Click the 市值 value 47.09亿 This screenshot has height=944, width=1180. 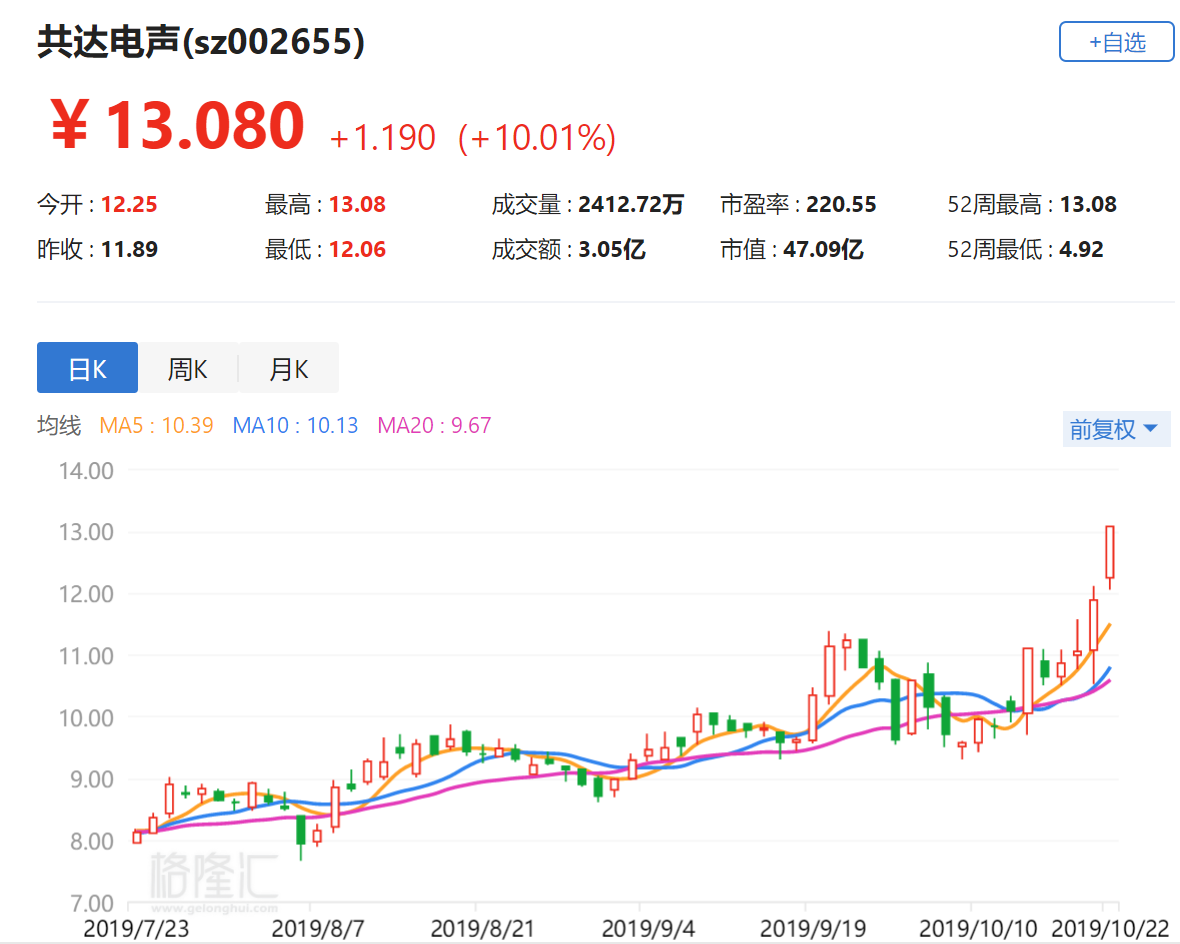(823, 249)
